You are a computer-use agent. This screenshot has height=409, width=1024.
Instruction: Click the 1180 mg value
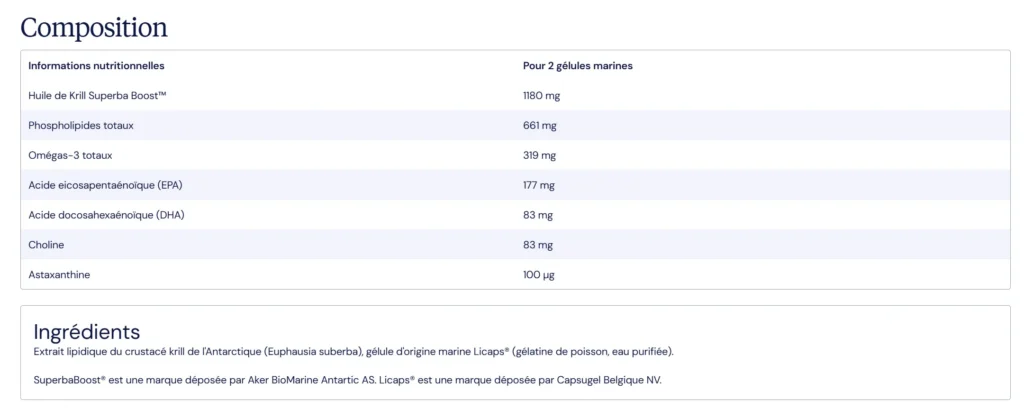pyautogui.click(x=541, y=95)
